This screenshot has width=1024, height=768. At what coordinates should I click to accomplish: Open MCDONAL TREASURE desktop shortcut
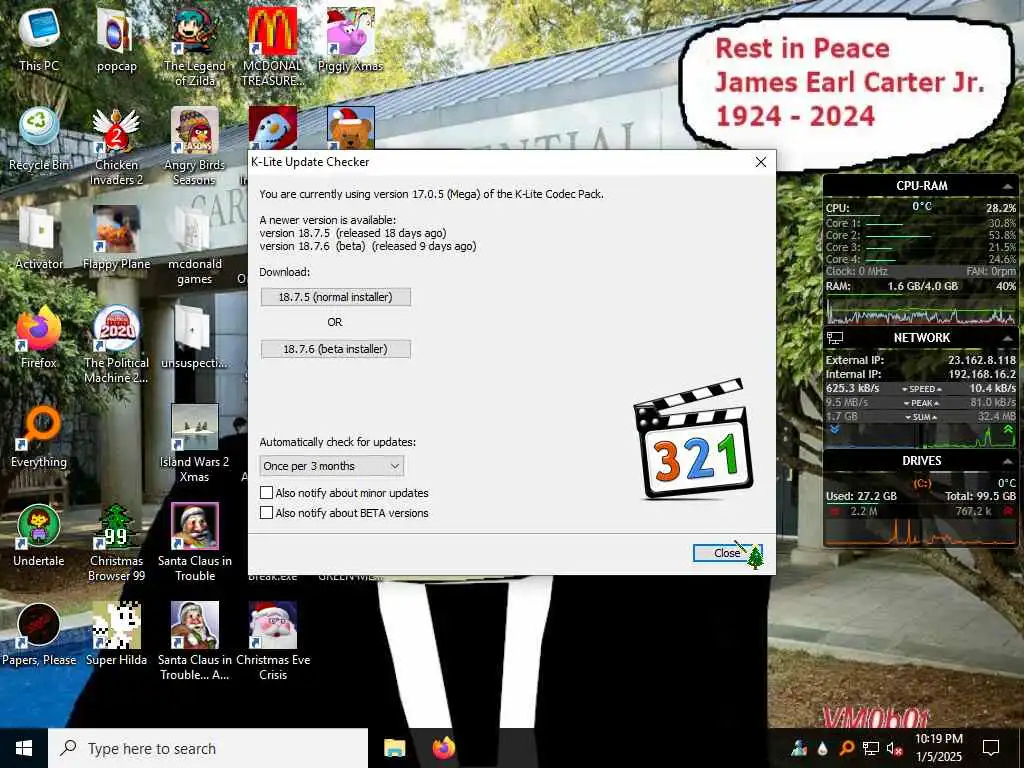[x=272, y=46]
